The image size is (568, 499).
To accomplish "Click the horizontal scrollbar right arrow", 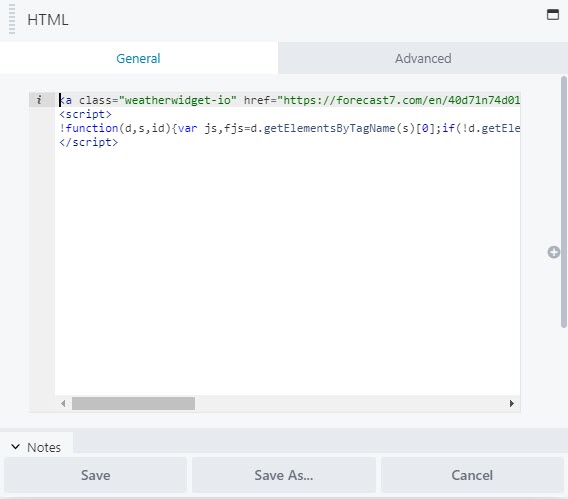I will click(511, 403).
